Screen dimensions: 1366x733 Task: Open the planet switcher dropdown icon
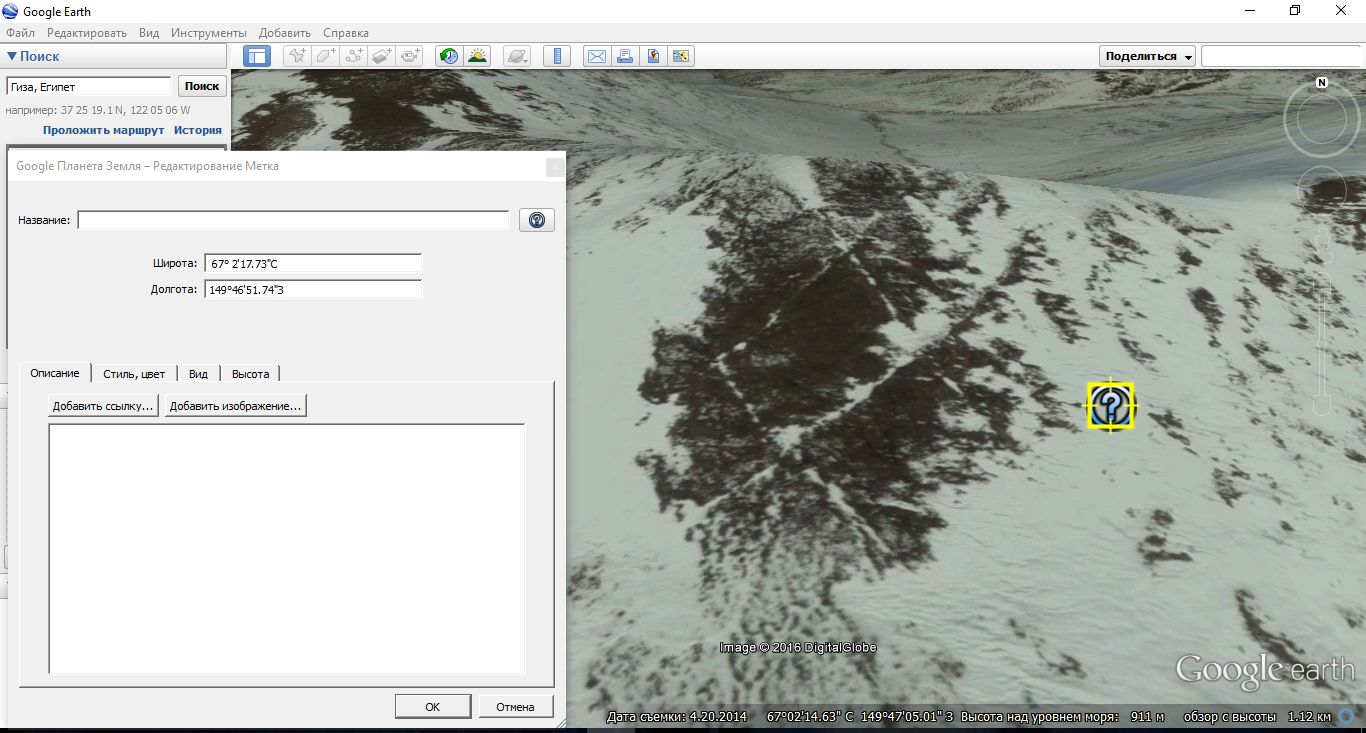click(x=517, y=56)
